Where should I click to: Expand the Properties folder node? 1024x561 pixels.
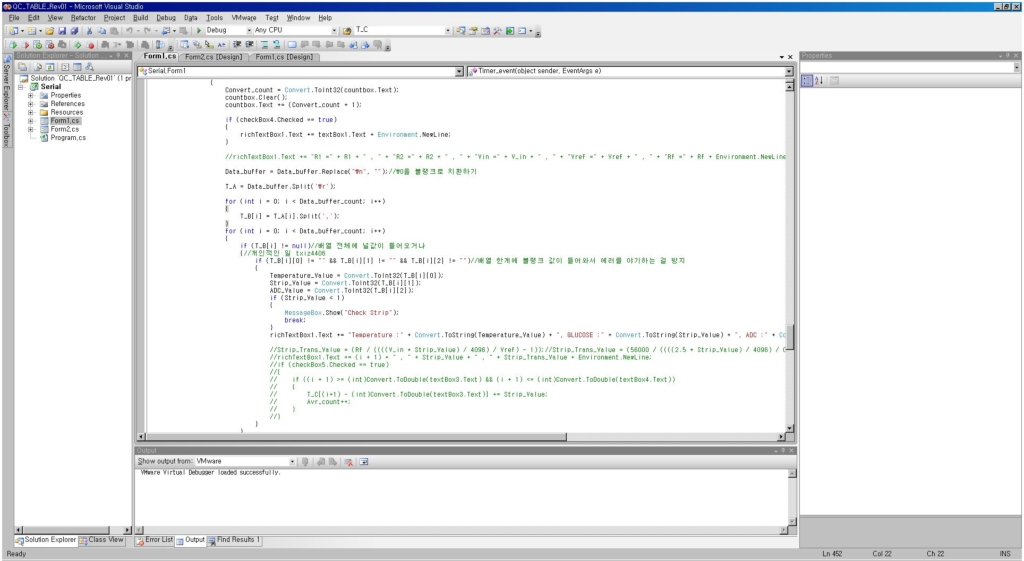coord(31,95)
